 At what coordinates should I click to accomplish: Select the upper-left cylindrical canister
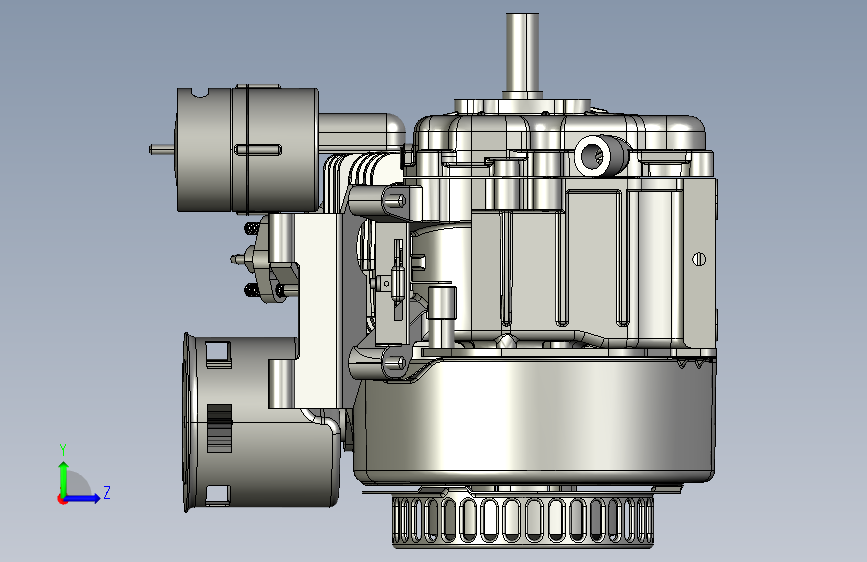tap(247, 149)
